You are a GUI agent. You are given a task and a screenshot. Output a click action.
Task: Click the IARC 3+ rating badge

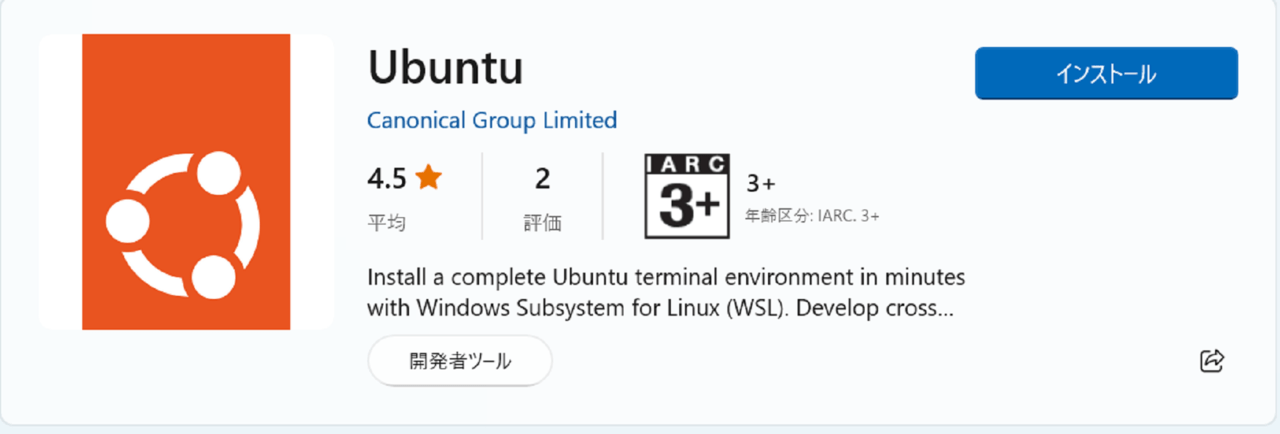(688, 197)
